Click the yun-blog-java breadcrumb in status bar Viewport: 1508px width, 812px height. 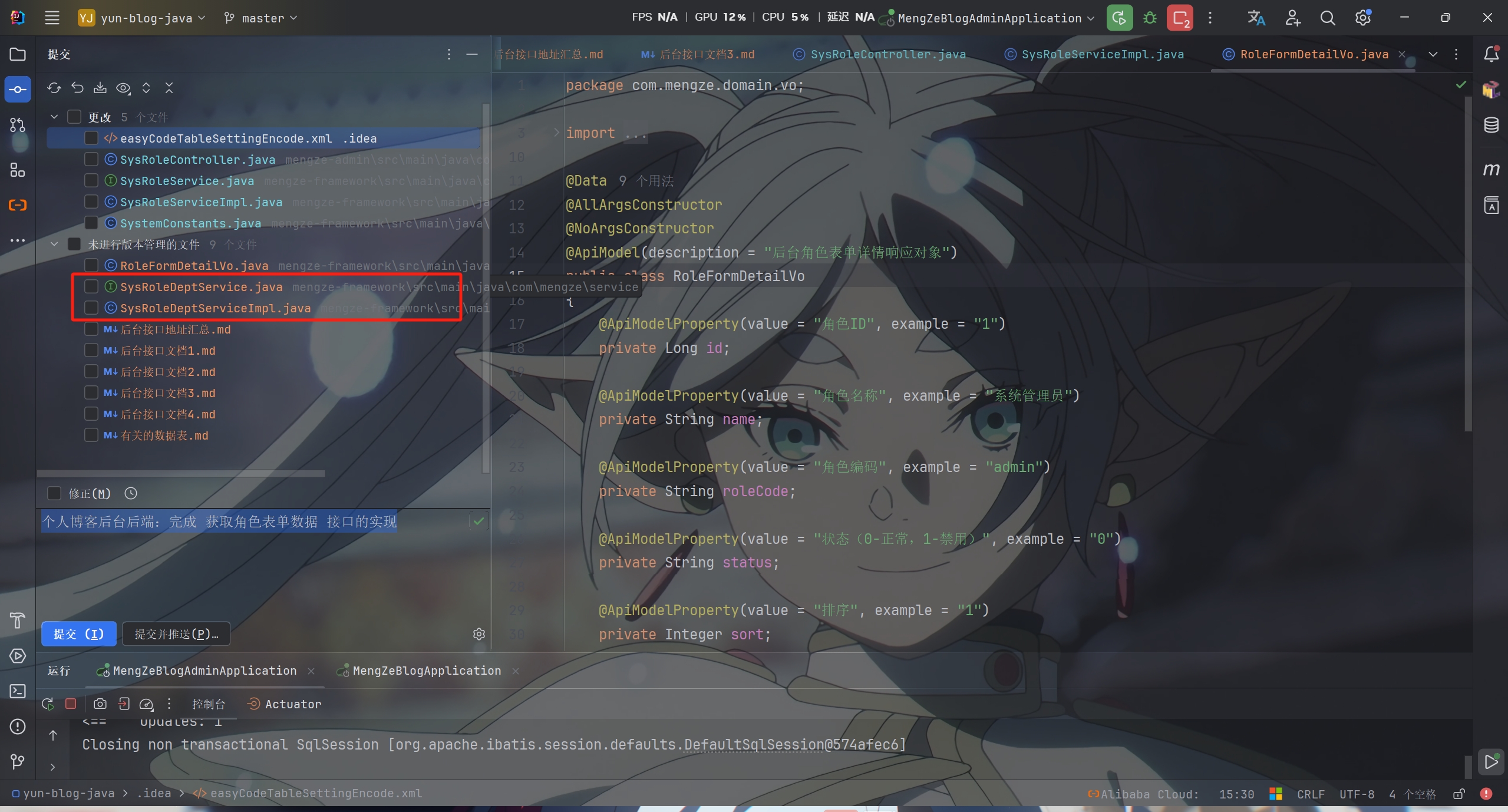pyautogui.click(x=63, y=794)
